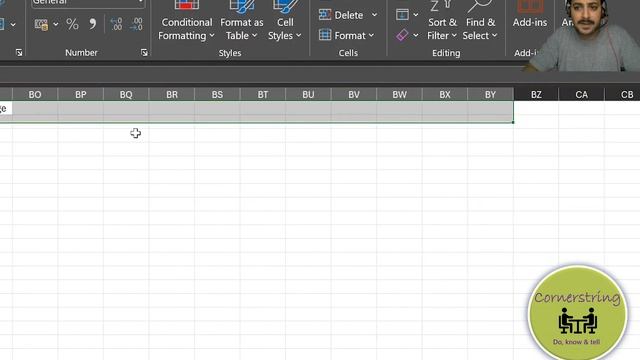640x360 pixels.
Task: Select column BZ header
Action: (x=536, y=95)
